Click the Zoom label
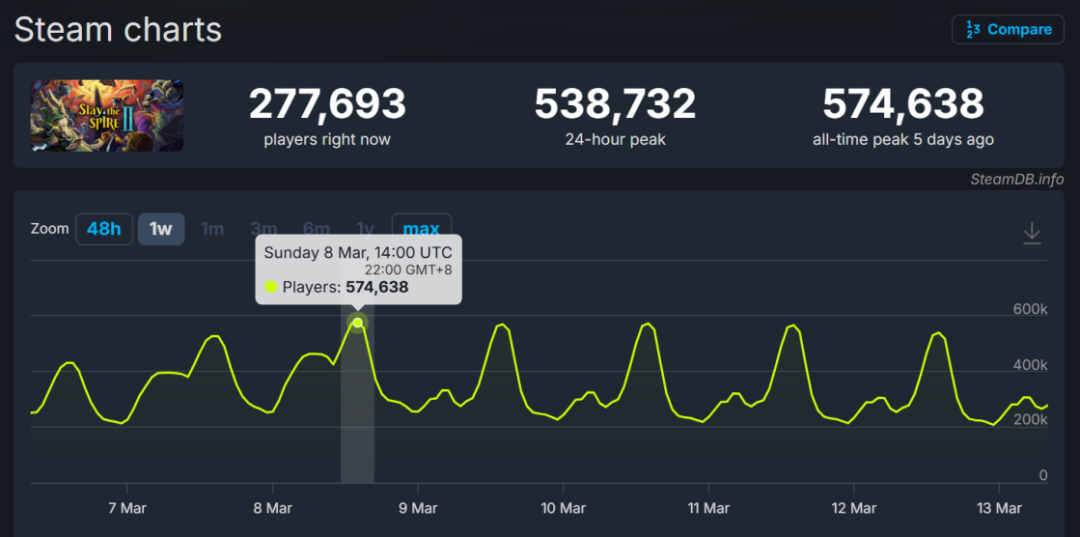Image resolution: width=1080 pixels, height=537 pixels. 50,229
